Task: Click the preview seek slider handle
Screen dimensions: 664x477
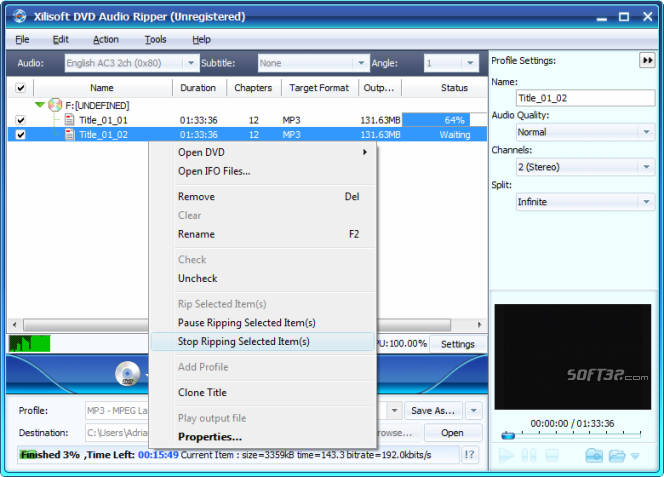Action: point(508,435)
